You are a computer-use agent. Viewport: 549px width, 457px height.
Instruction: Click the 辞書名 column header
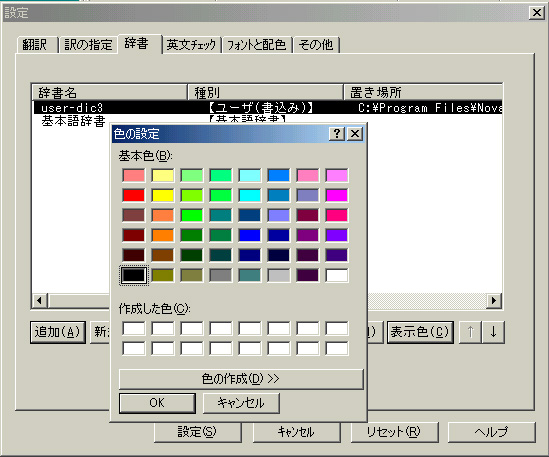tap(110, 92)
